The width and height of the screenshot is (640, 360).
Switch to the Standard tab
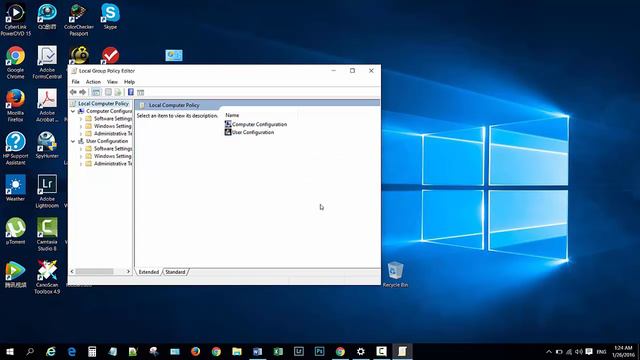tap(175, 272)
